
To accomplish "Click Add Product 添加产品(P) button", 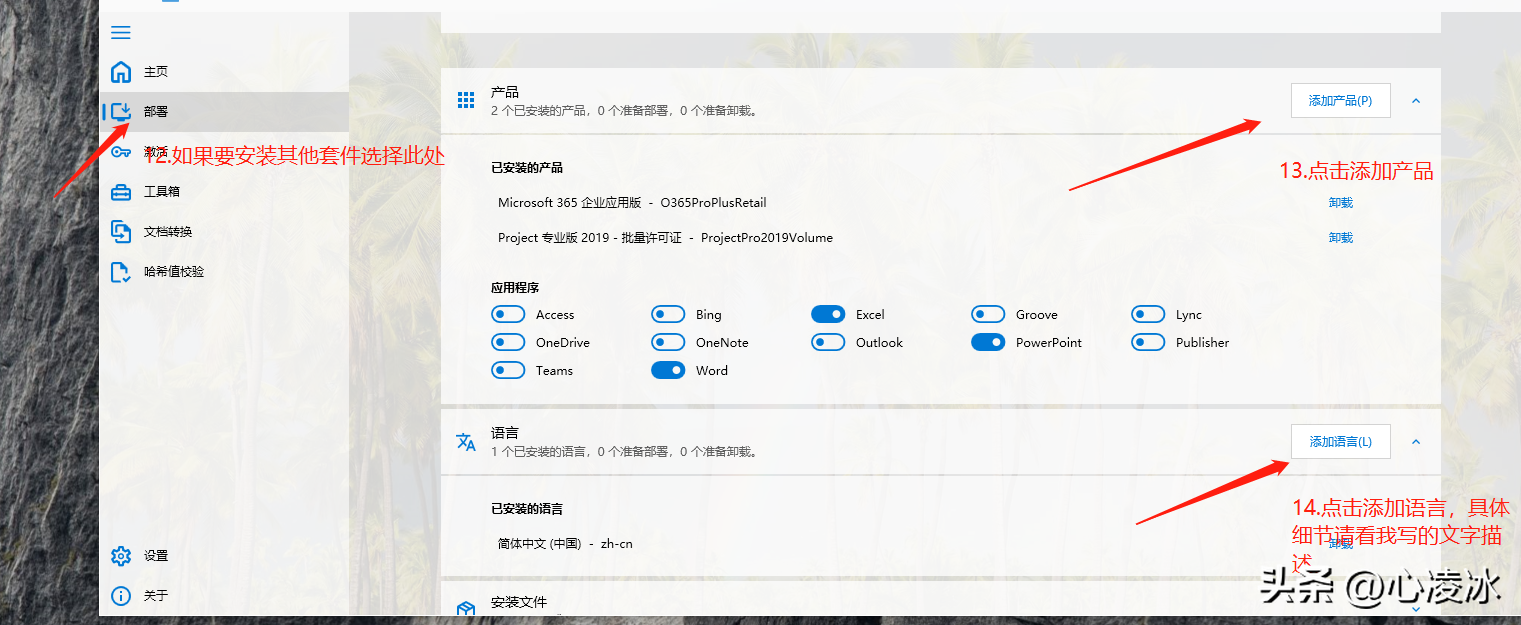I will coord(1340,101).
